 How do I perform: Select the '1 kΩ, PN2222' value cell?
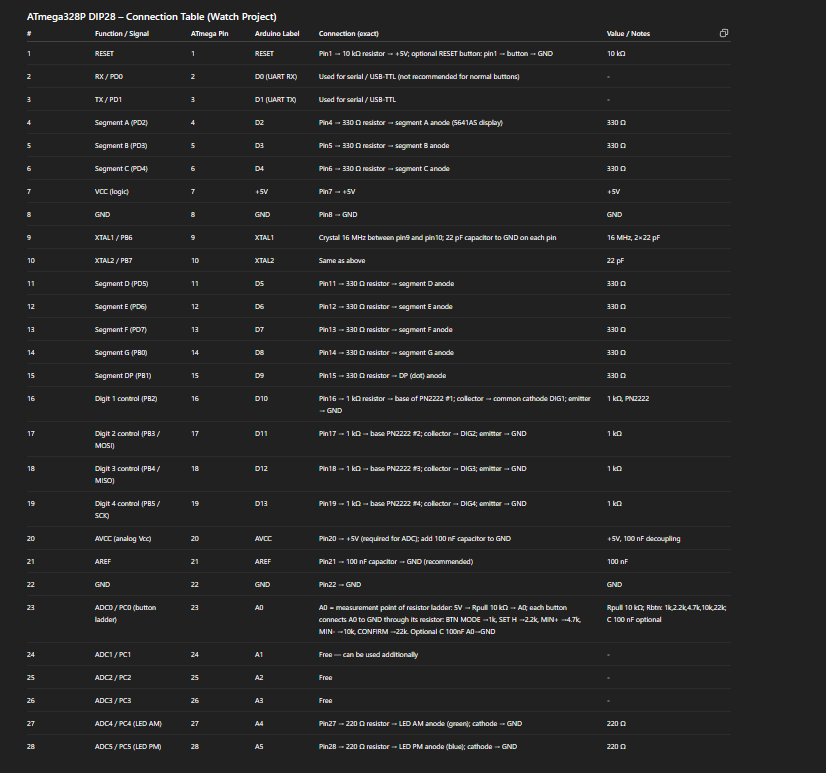coord(628,398)
